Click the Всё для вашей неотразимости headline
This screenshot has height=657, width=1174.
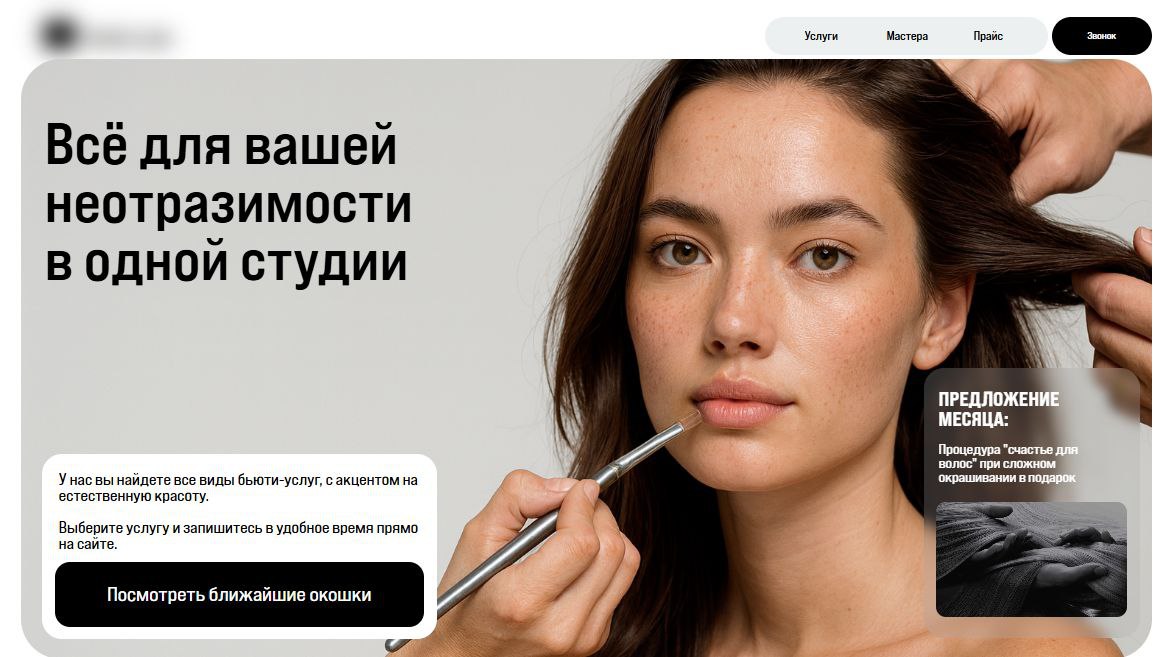click(x=228, y=203)
